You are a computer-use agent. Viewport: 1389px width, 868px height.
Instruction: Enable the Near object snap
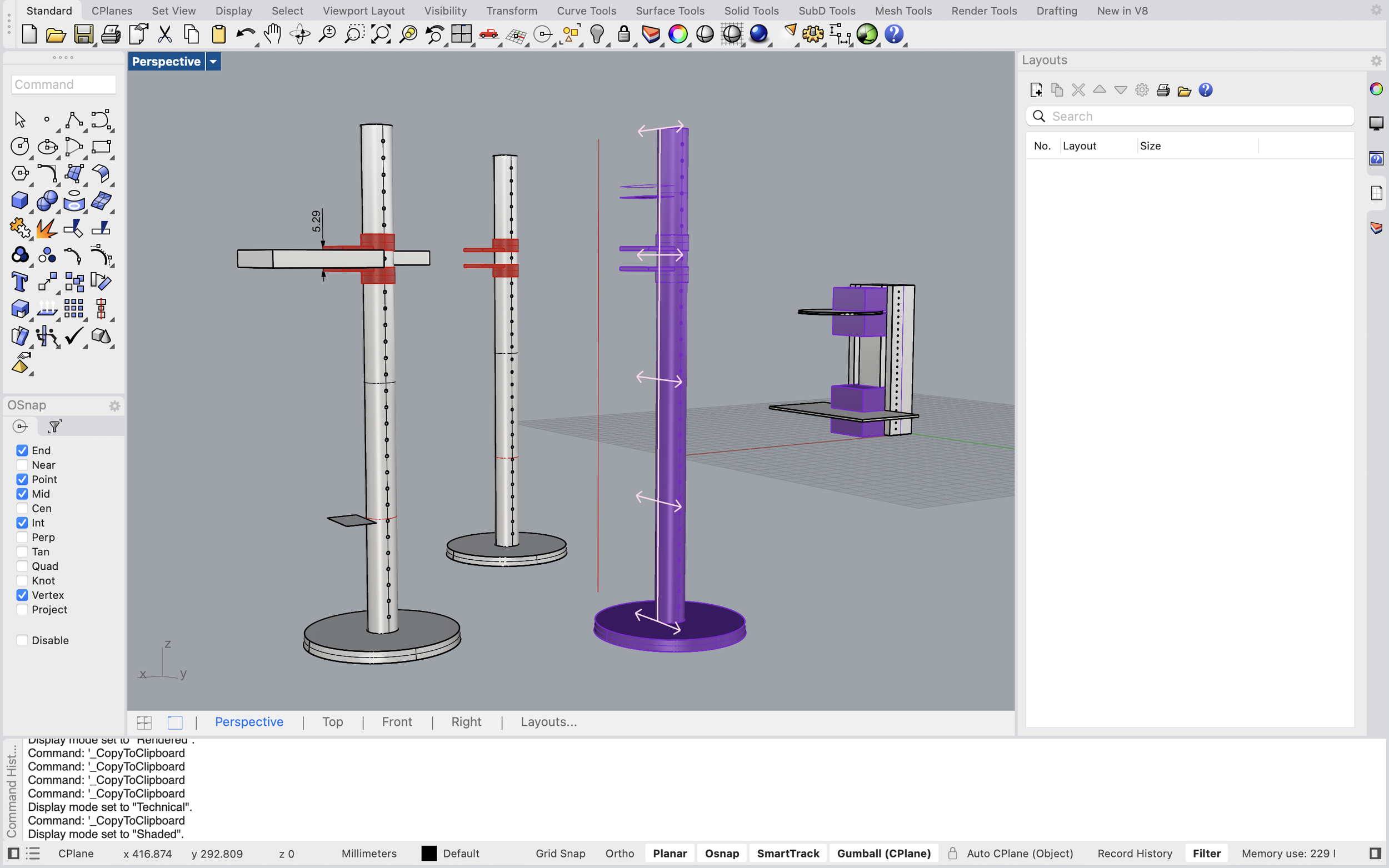[22, 465]
